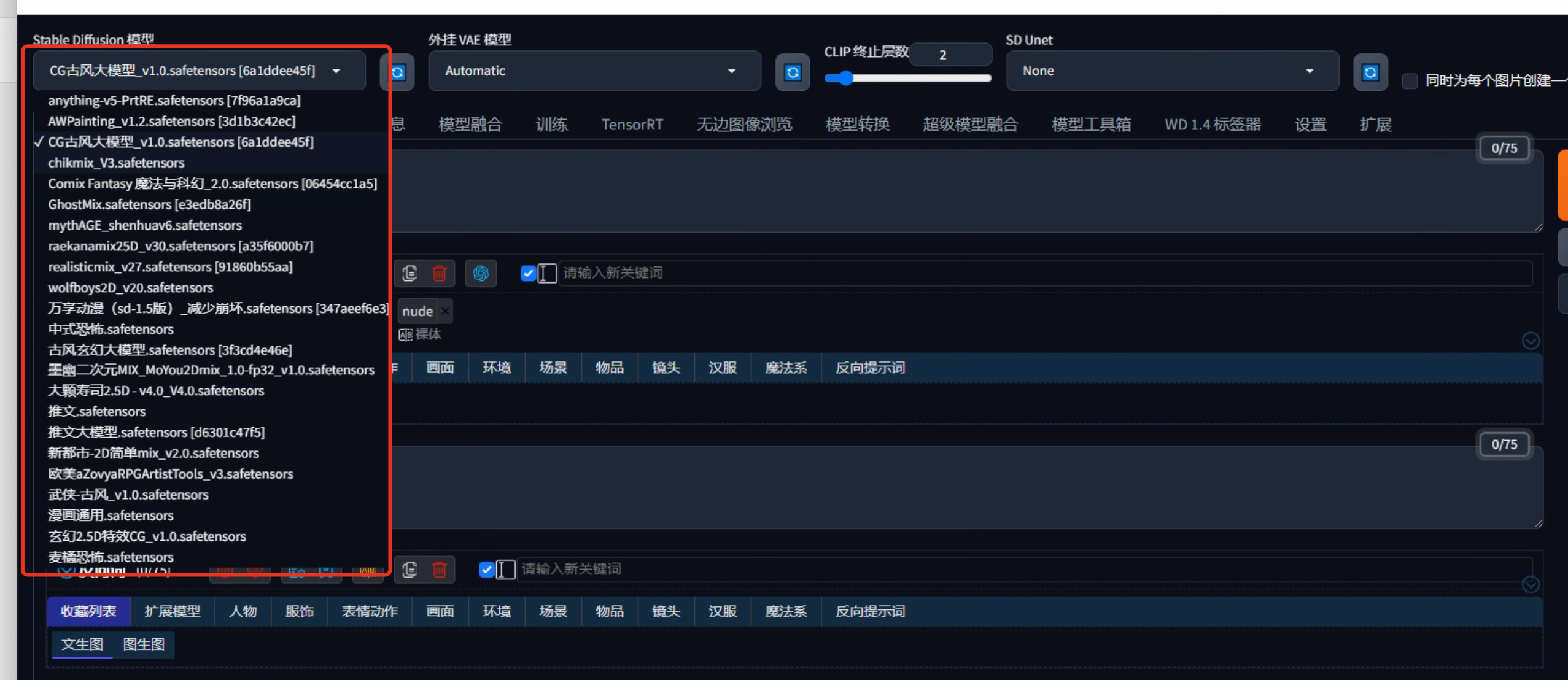Select 大颗寿司2.5D model
This screenshot has width=1568, height=680.
(211, 391)
